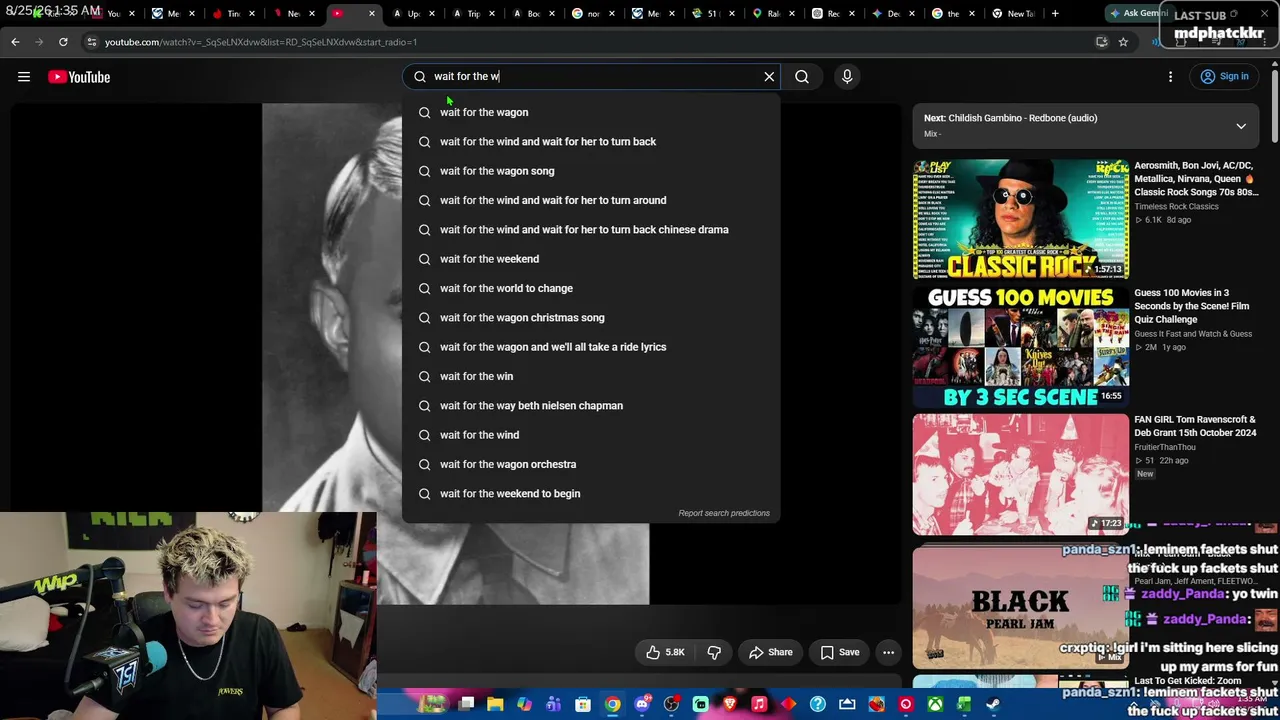Image resolution: width=1280 pixels, height=720 pixels.
Task: Select "wagon and we'll all take a ride lyrics"
Action: point(590,347)
